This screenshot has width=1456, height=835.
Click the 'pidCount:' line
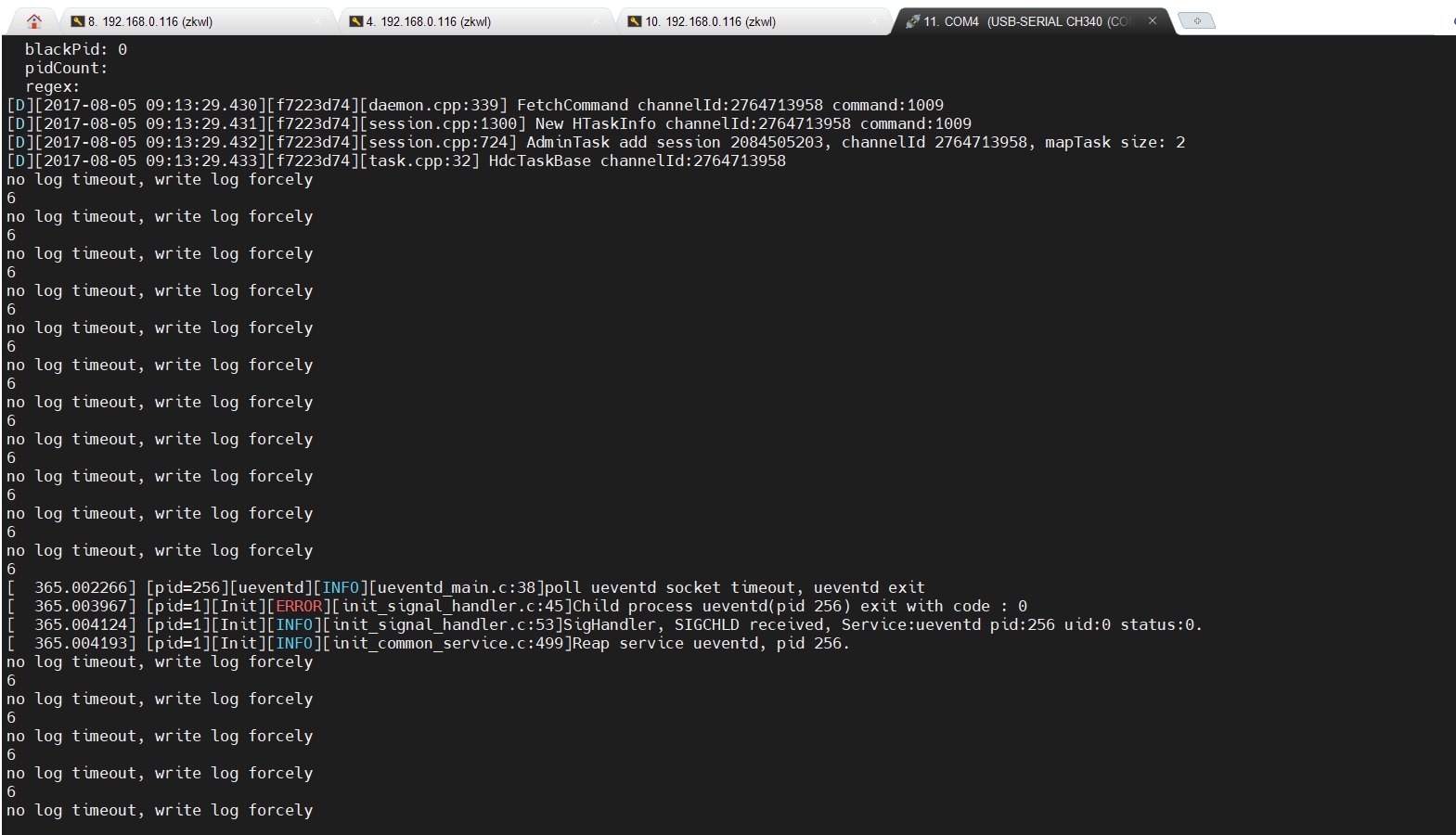point(66,68)
